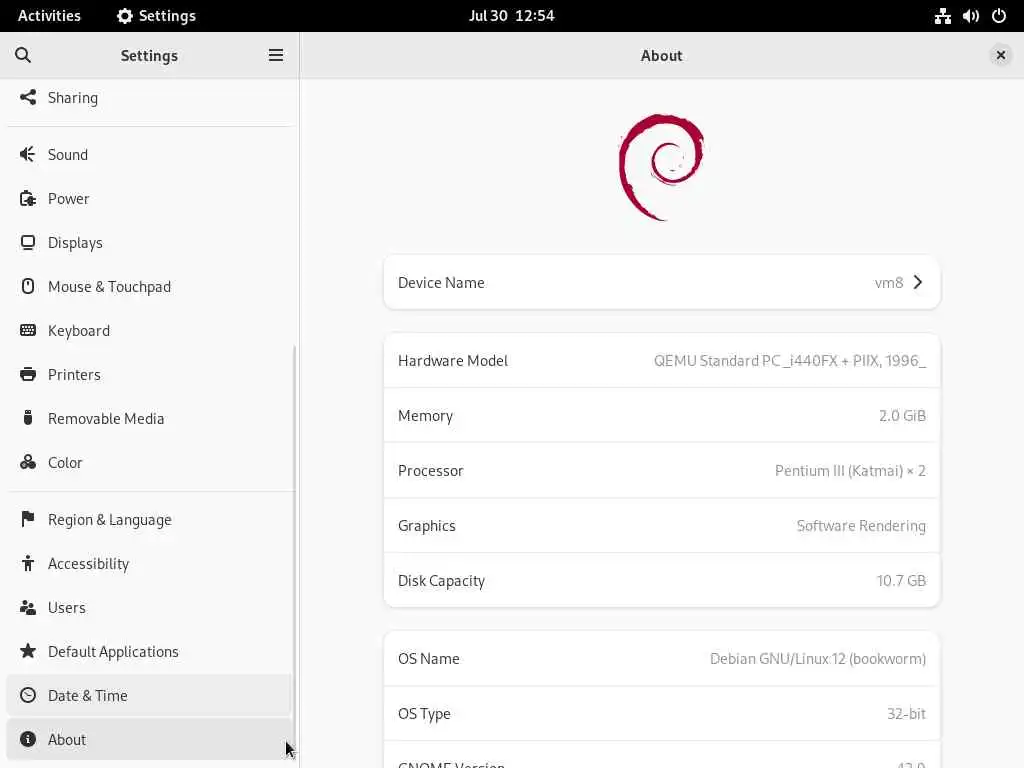Open the clock showing Jul 30 12:54
The image size is (1024, 768).
coord(511,16)
